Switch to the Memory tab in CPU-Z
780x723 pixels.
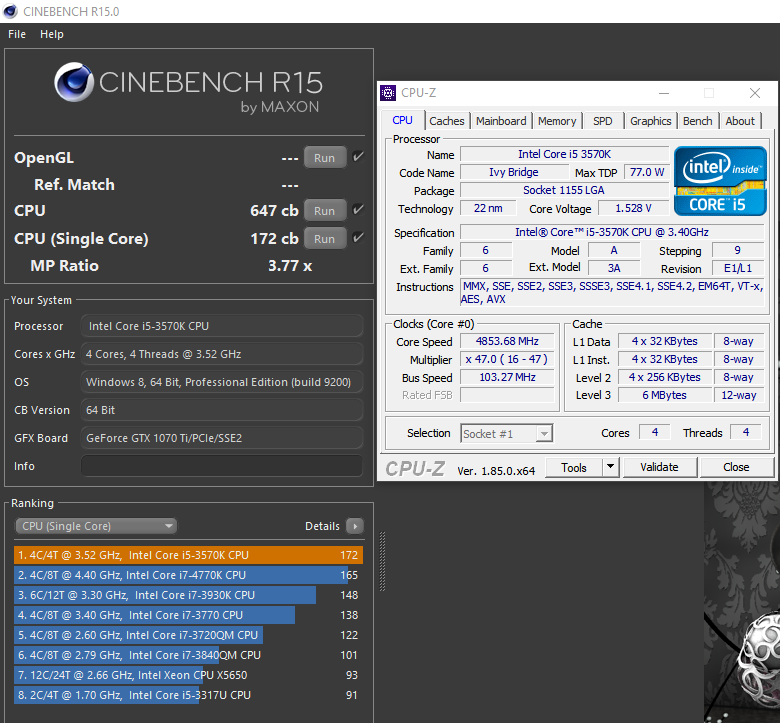click(x=557, y=121)
